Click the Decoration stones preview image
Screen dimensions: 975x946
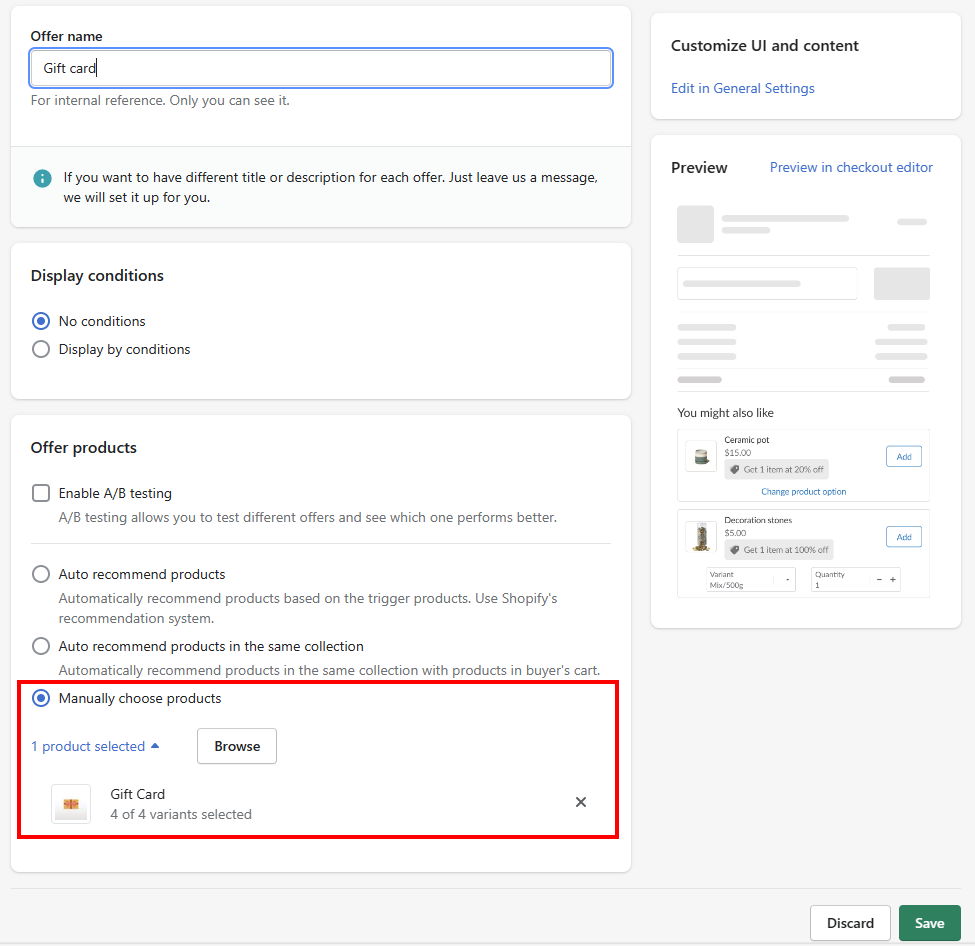tap(701, 536)
